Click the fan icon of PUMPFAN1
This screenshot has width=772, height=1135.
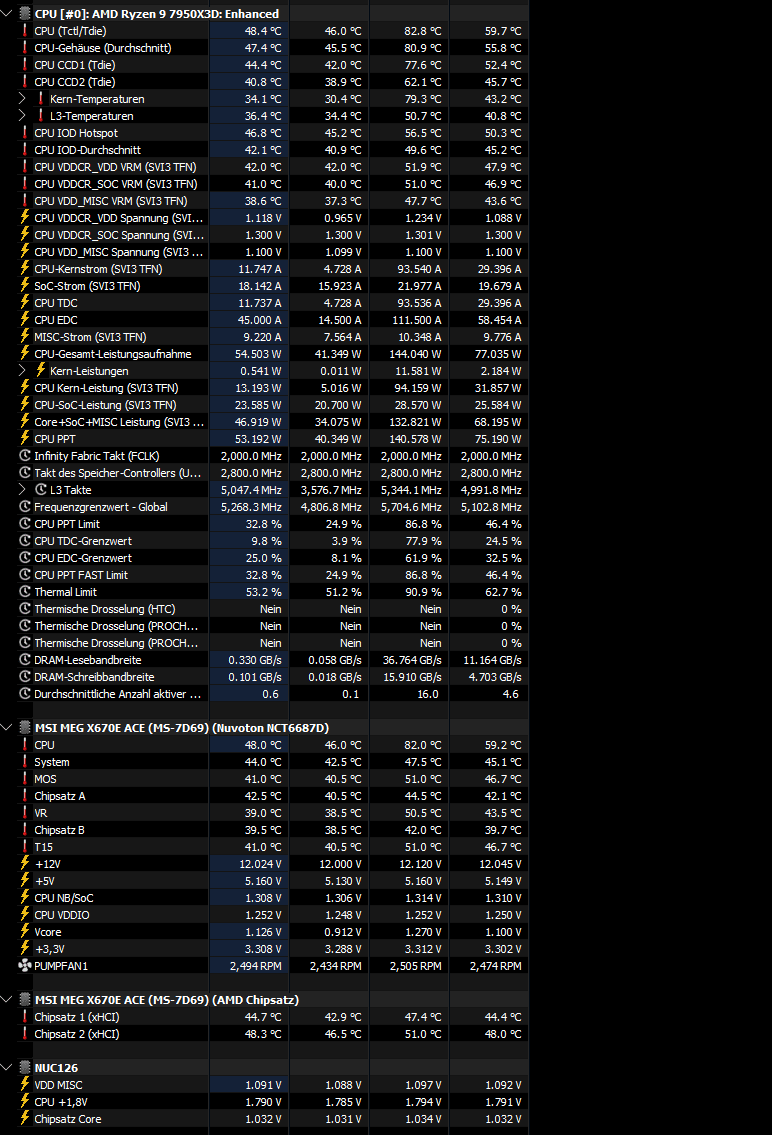point(25,966)
